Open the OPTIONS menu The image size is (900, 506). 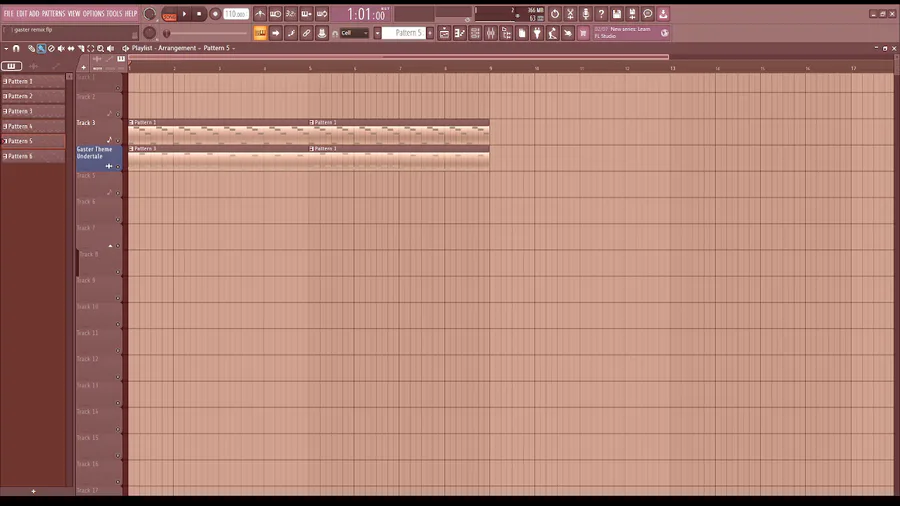(94, 14)
